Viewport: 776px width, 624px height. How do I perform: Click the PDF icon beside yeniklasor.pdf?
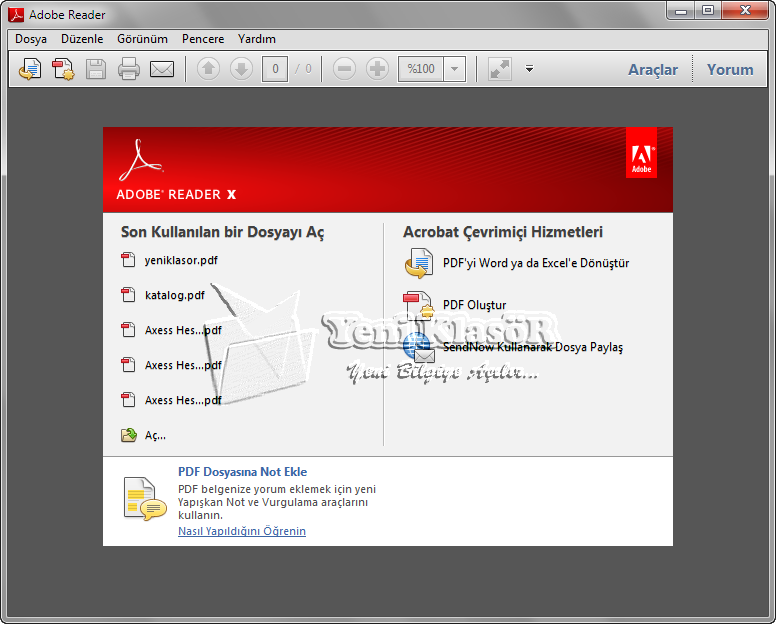pyautogui.click(x=128, y=260)
